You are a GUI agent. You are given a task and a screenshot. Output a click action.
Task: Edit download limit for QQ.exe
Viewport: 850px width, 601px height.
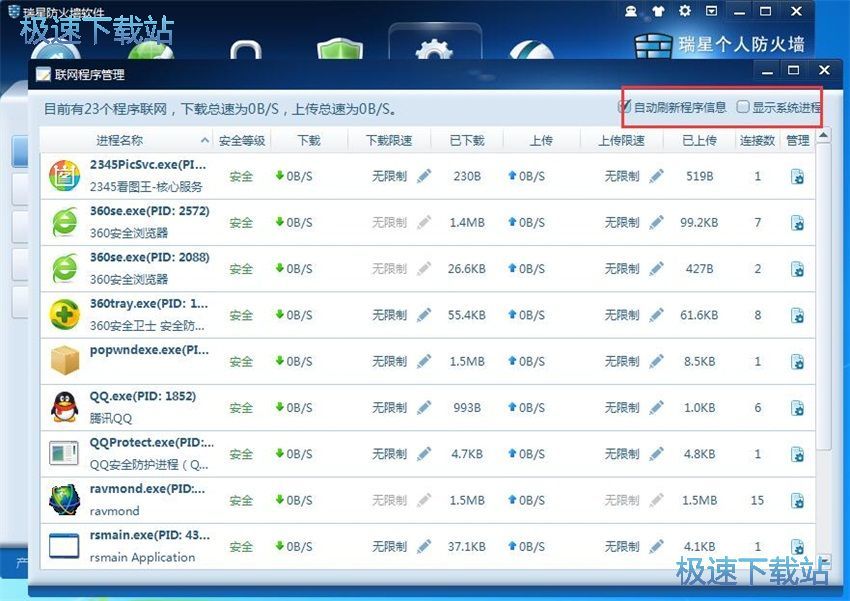click(x=424, y=408)
